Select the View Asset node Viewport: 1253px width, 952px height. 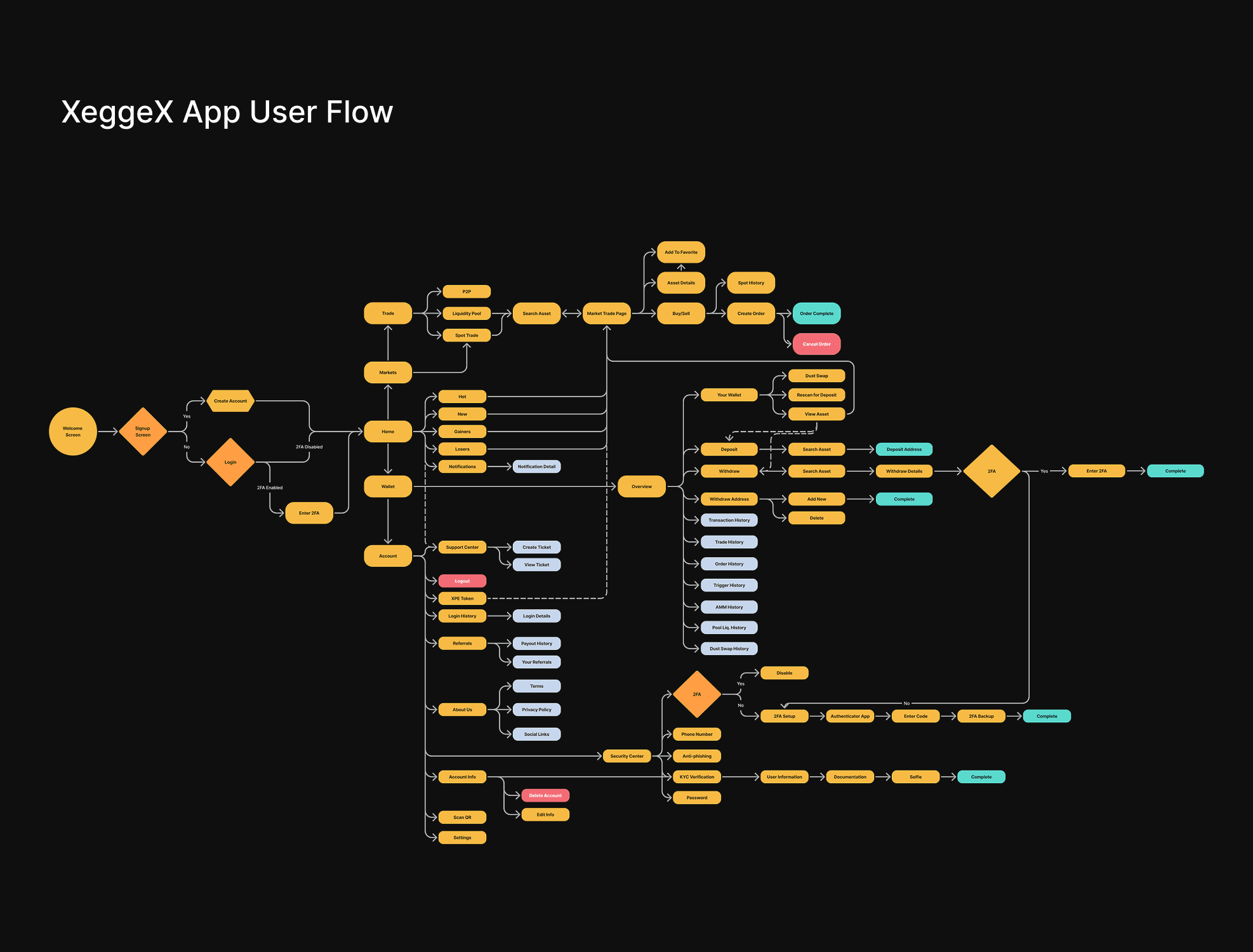pos(817,414)
